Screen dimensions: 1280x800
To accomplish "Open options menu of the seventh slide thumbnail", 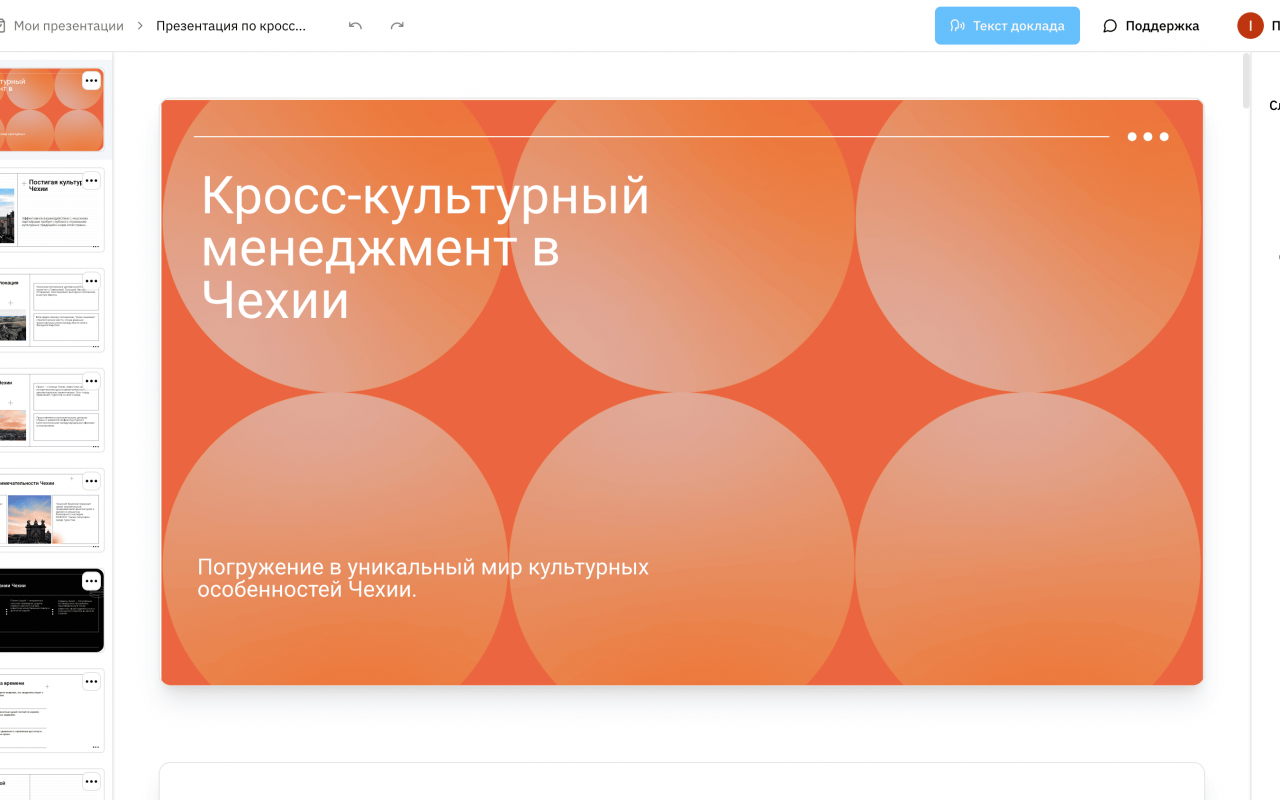I will 91,682.
